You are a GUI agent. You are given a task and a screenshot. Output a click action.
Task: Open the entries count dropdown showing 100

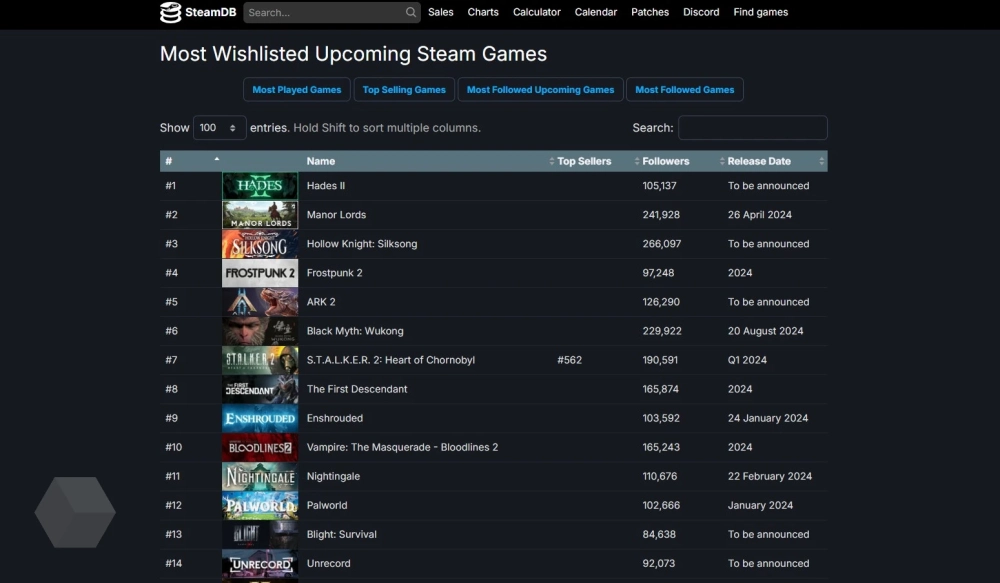219,128
